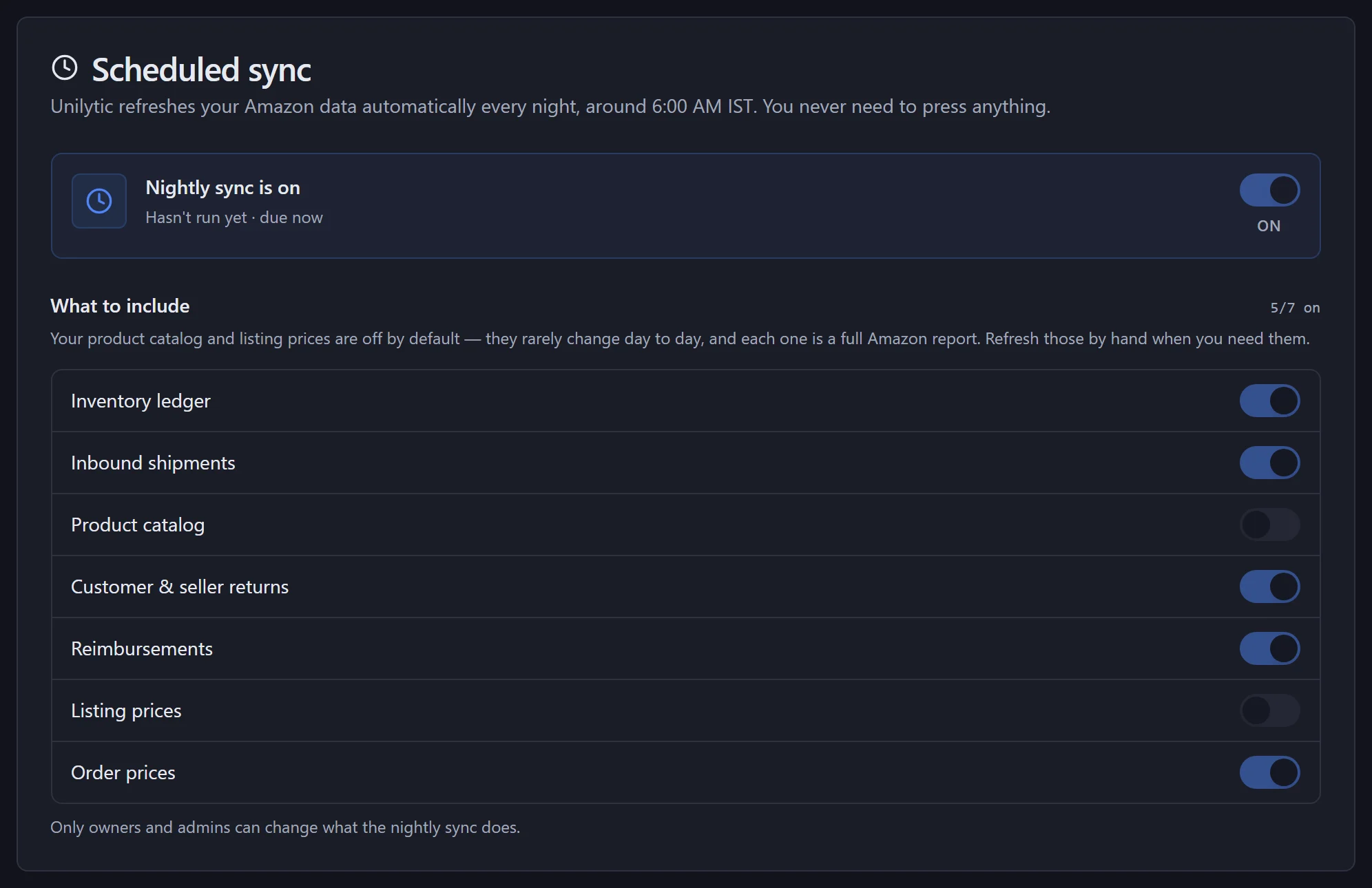Select the 'Order prices' row label
This screenshot has width=1372, height=888.
point(123,773)
